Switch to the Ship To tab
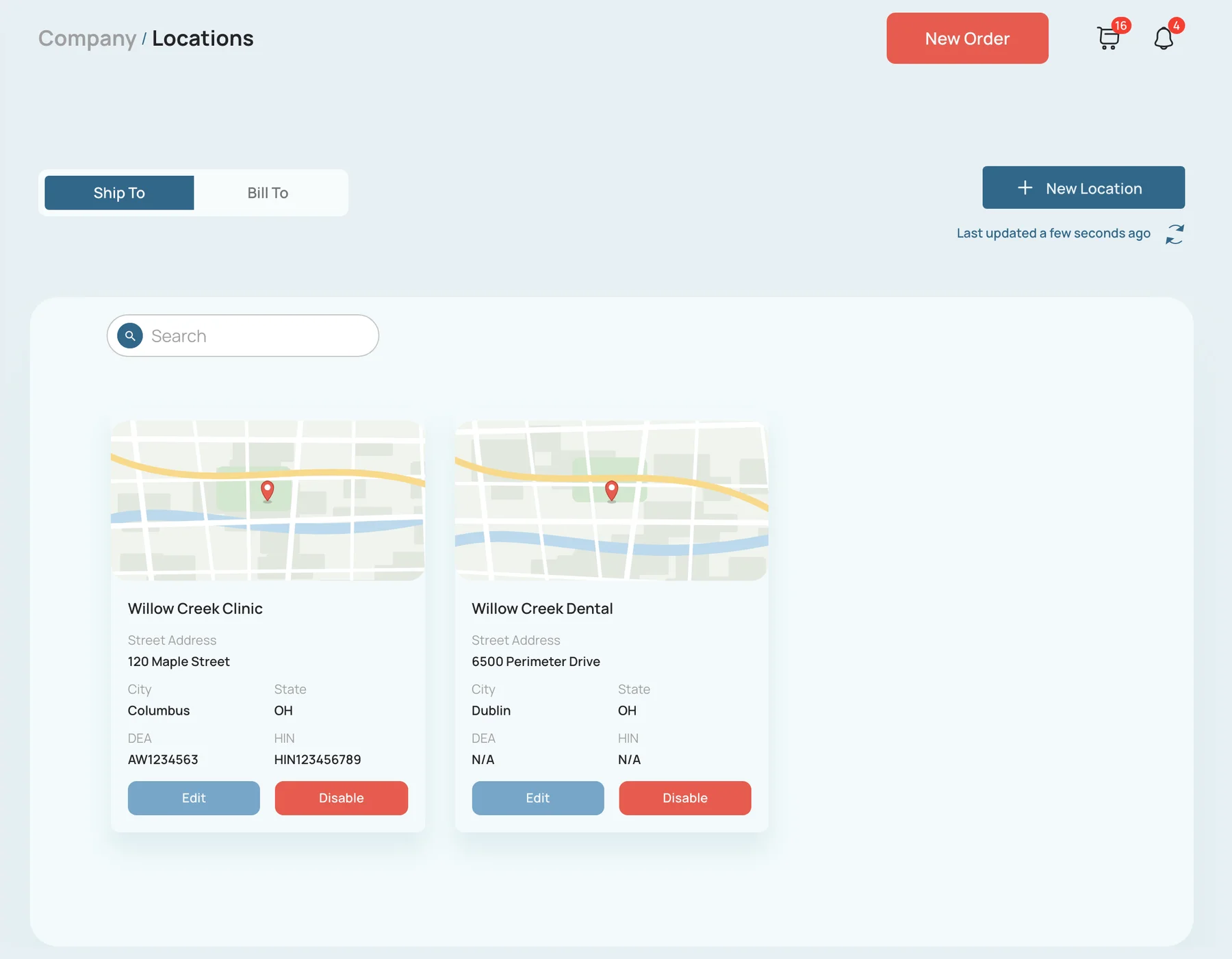This screenshot has width=1232, height=959. pos(119,193)
